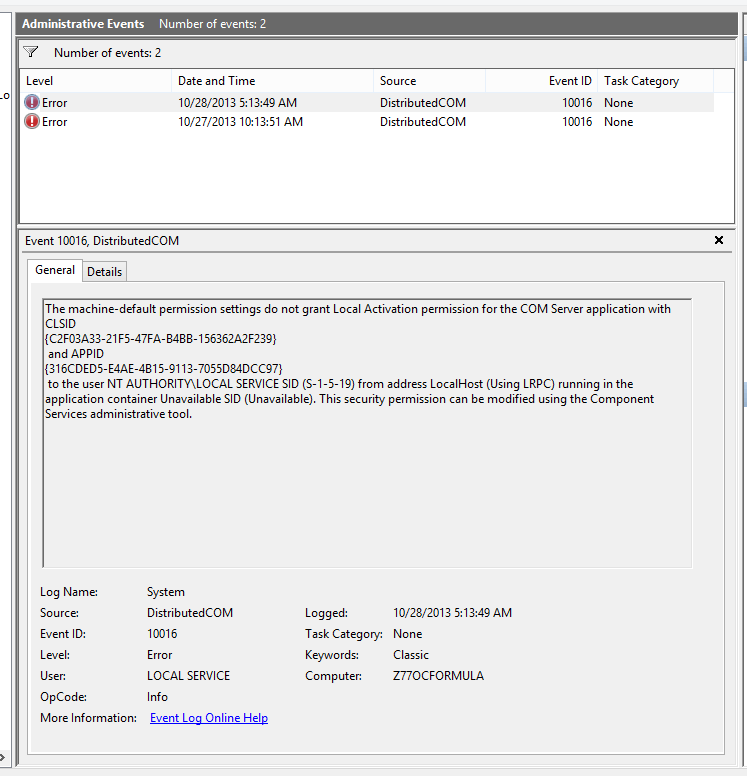Image resolution: width=747 pixels, height=776 pixels.
Task: Select the 10/27/2013 10:13:51 AM event row
Action: click(367, 122)
